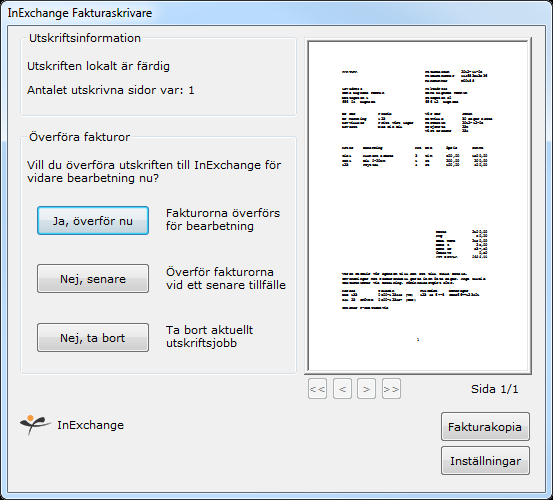Click the InExchange brand name text
Screen dimensions: 553x500
(91, 425)
